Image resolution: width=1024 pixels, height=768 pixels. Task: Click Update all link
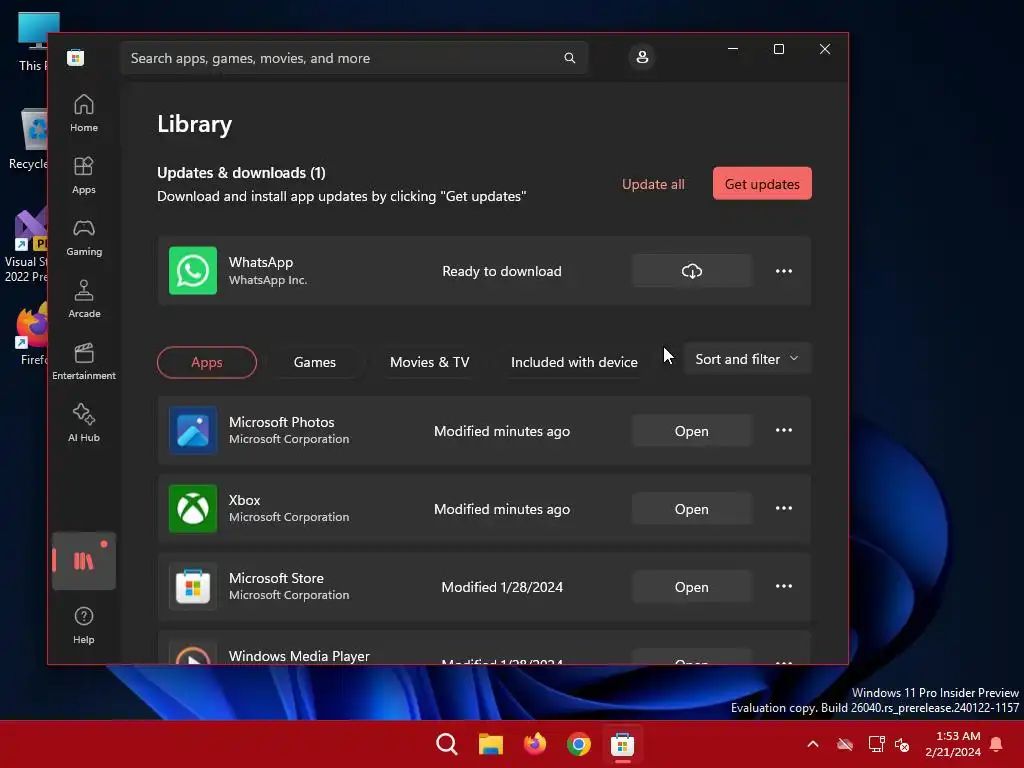tap(653, 184)
